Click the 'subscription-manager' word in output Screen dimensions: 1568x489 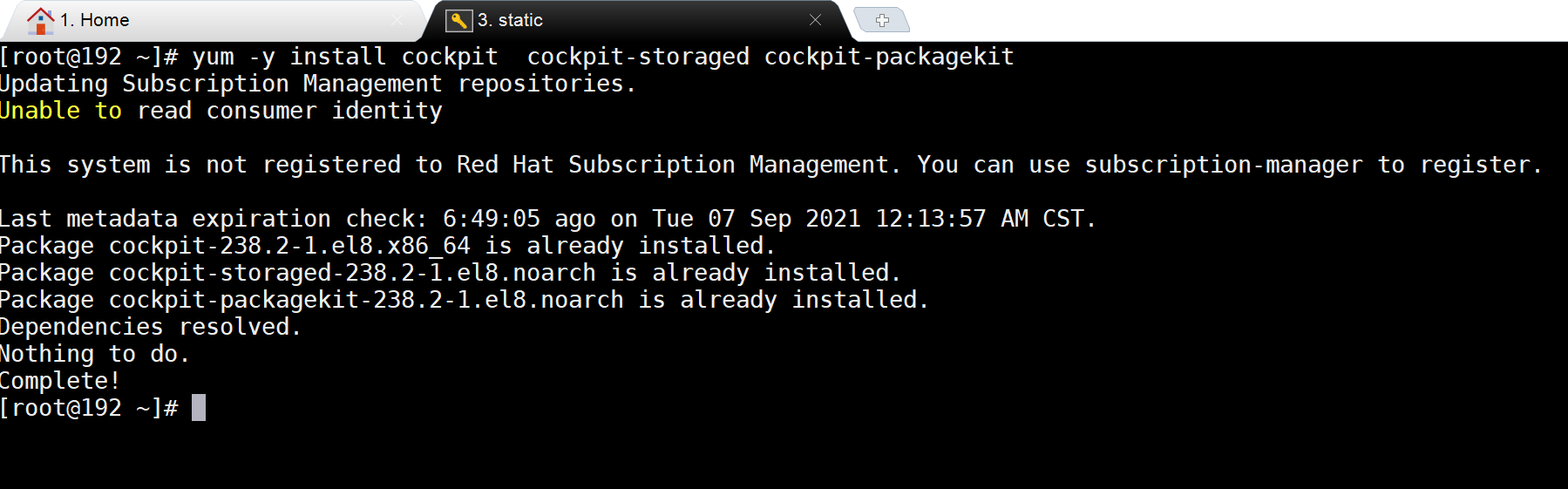[1224, 165]
